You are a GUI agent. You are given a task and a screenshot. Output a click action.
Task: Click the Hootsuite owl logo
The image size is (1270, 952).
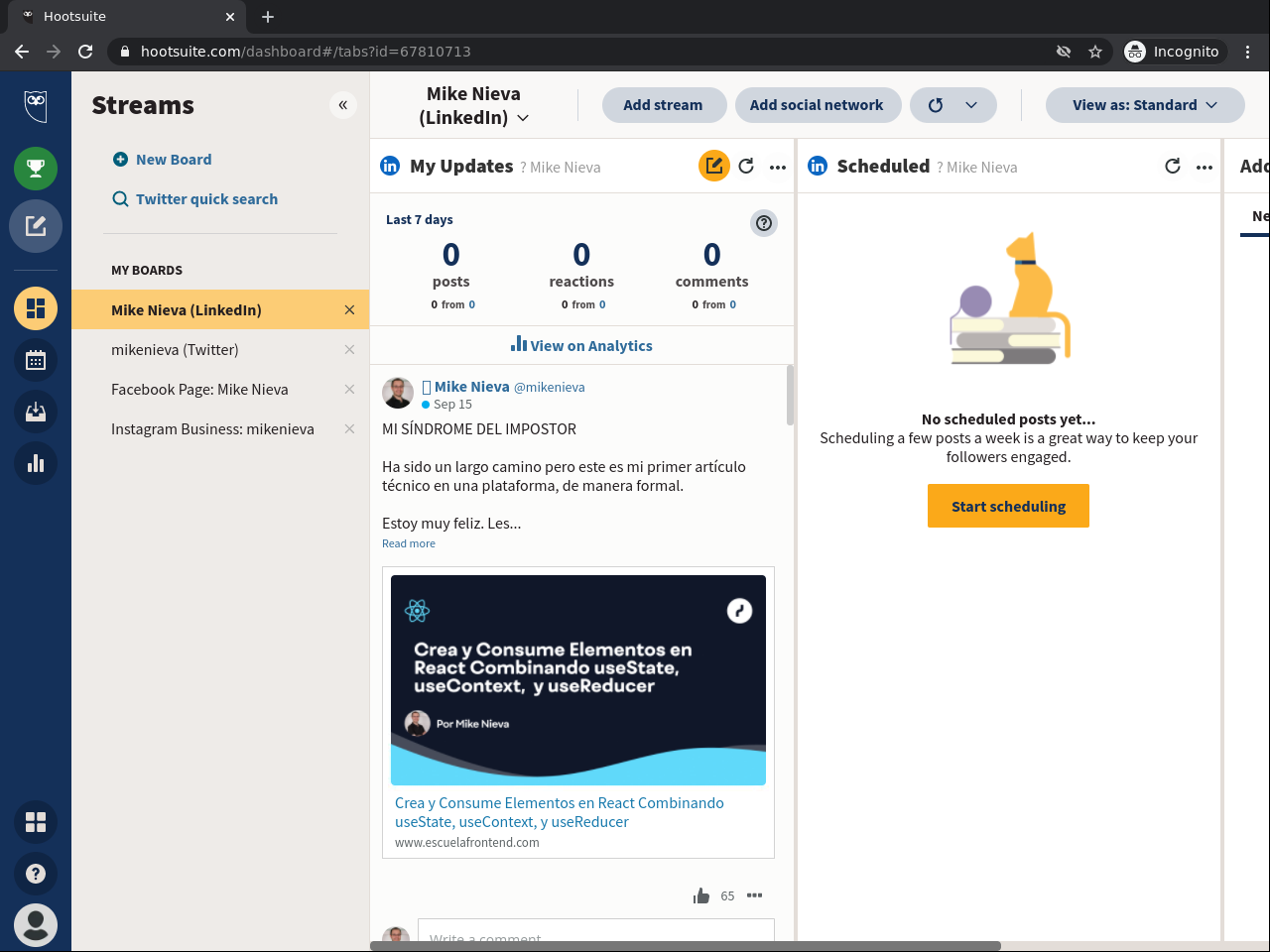tap(36, 105)
